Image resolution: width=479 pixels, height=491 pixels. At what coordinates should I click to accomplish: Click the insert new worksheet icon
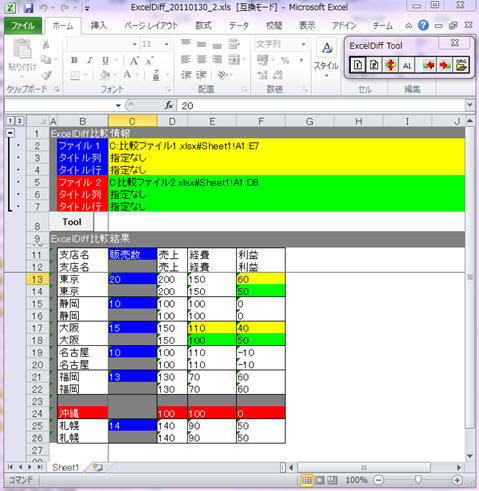(x=98, y=467)
